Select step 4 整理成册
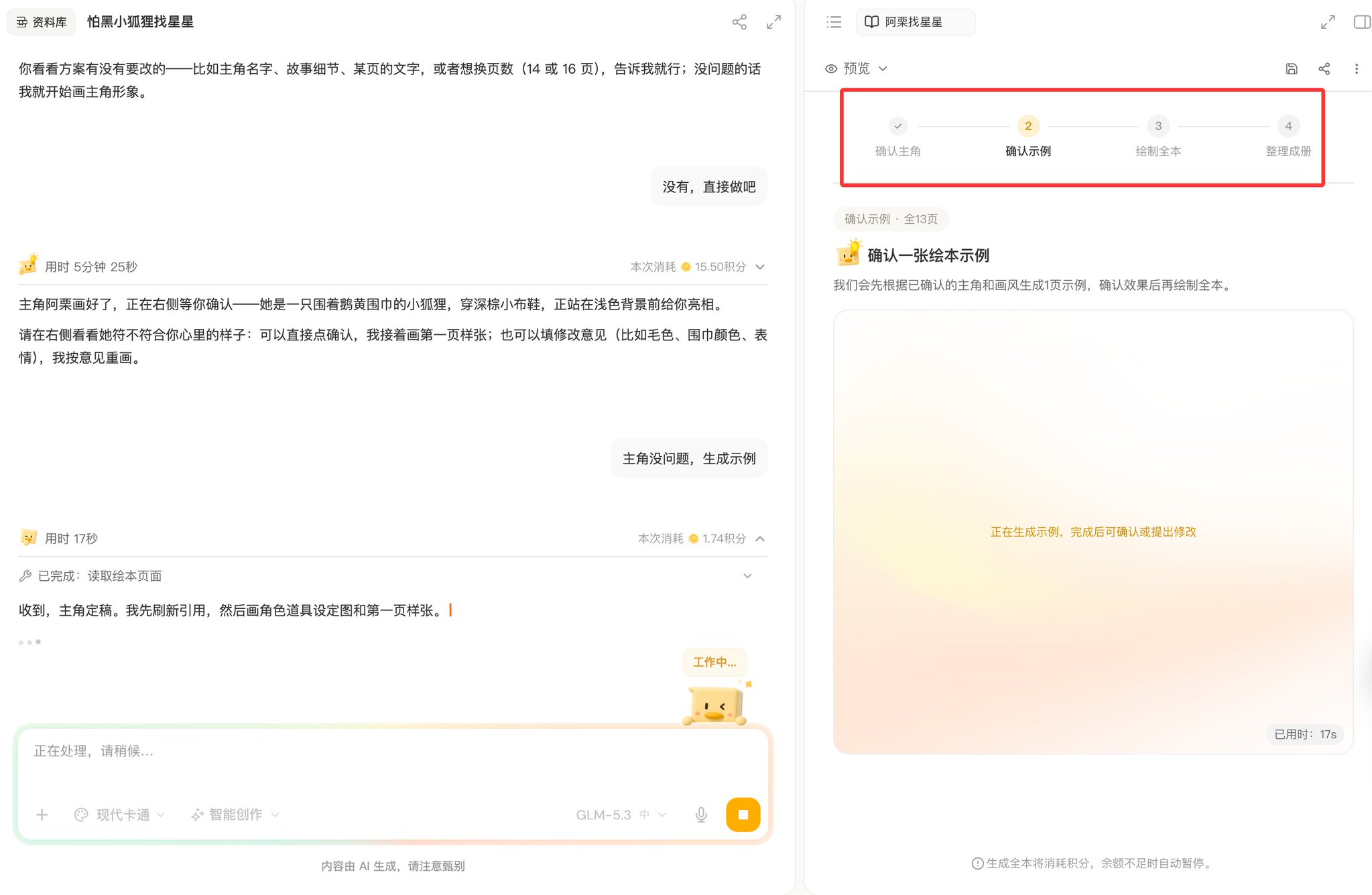The height and width of the screenshot is (895, 1372). coord(1288,137)
